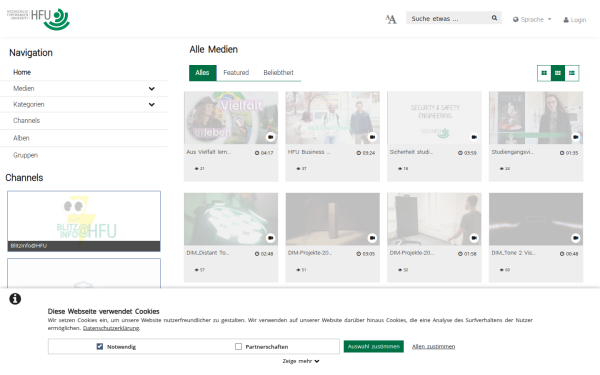
Task: Click the magnifier search icon
Action: (494, 18)
